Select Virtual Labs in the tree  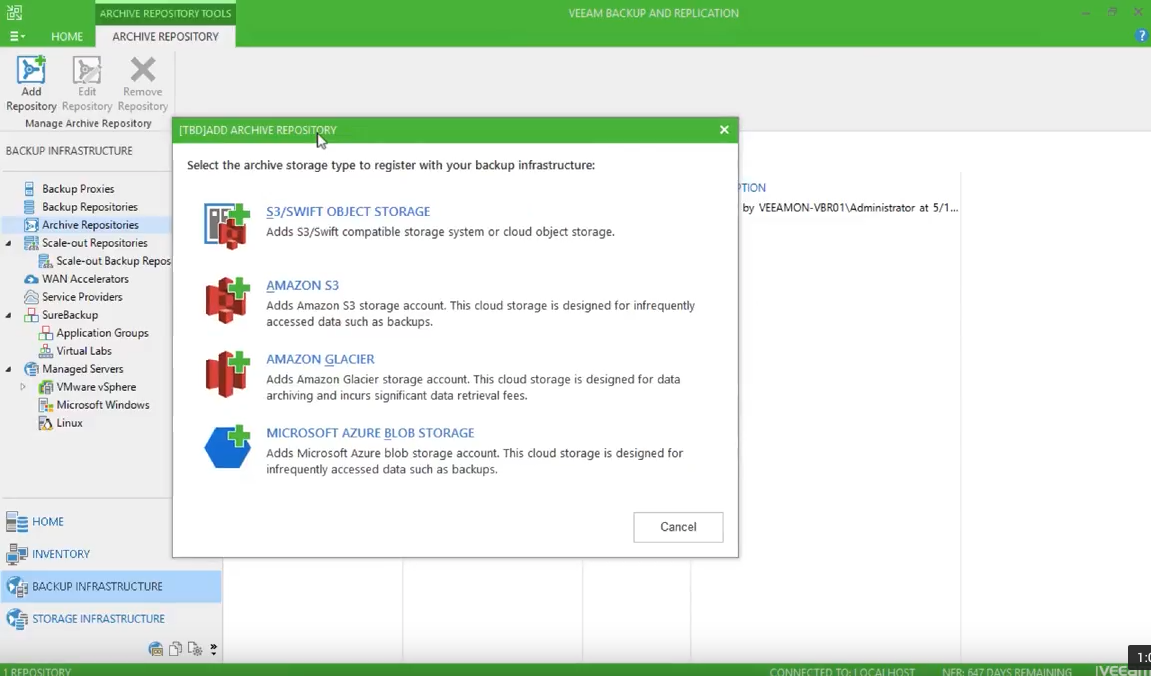click(x=84, y=351)
